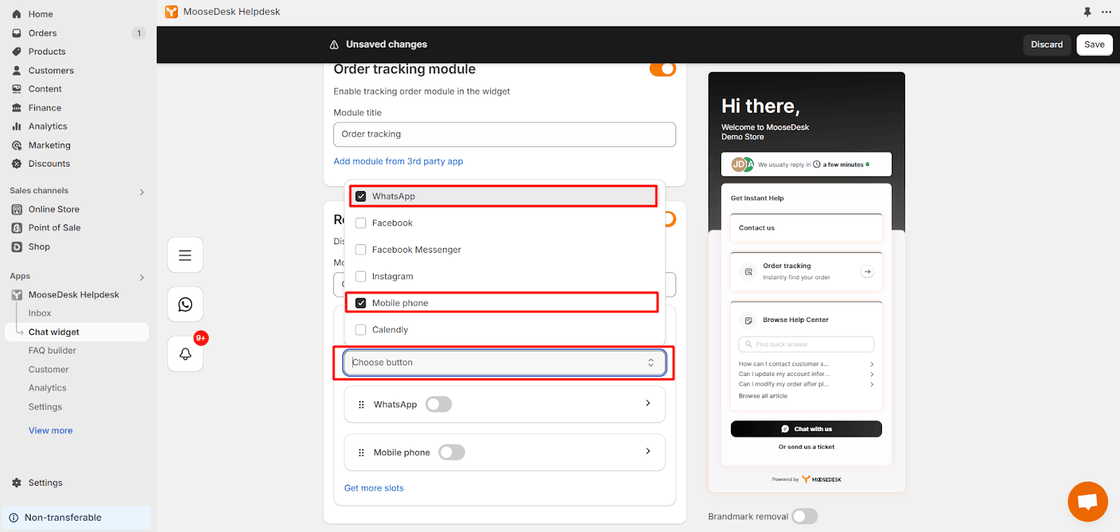
Task: Open the orange chat bubble launcher
Action: tap(1087, 501)
